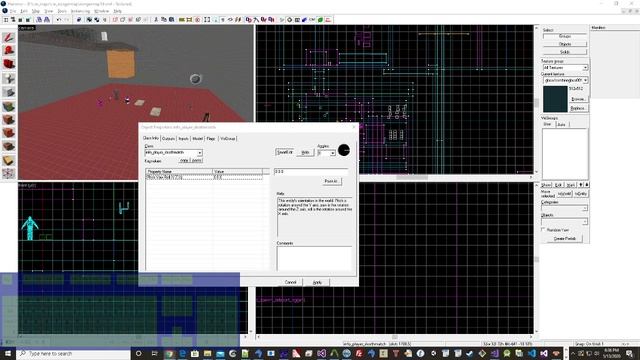Open the Map menu
The image size is (640, 360).
[36, 11]
